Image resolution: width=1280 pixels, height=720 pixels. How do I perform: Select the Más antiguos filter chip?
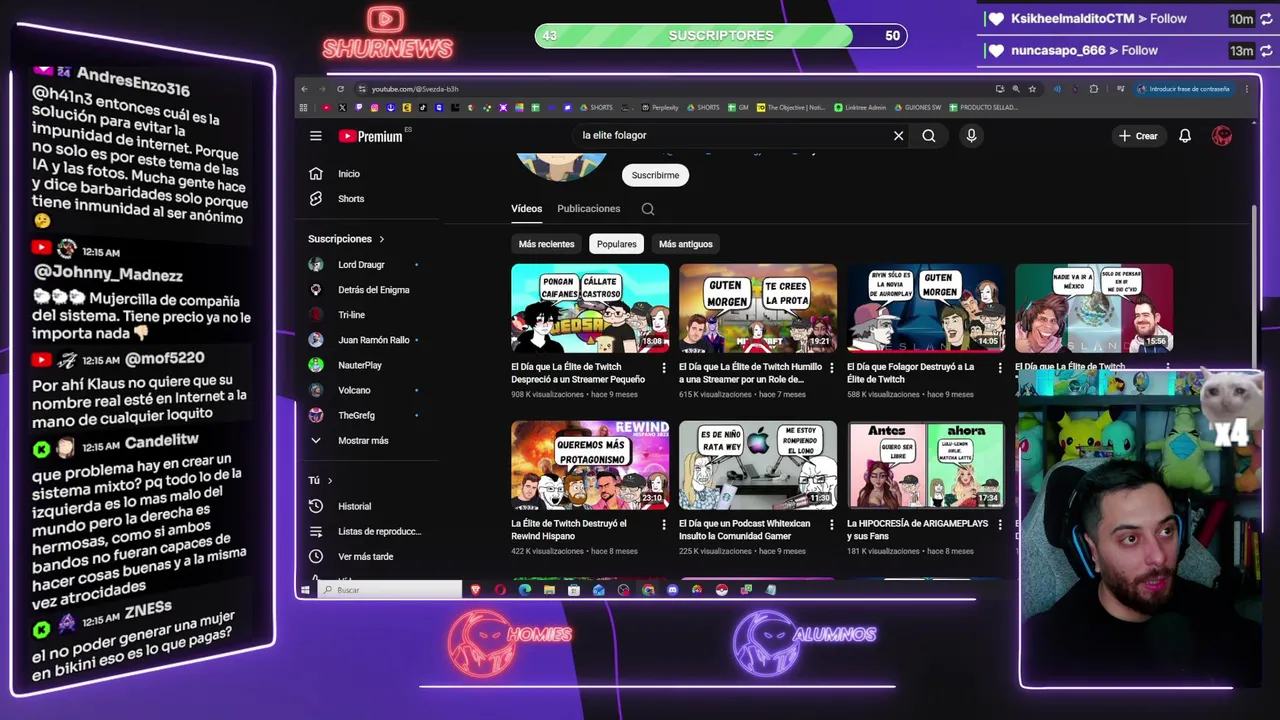[685, 244]
